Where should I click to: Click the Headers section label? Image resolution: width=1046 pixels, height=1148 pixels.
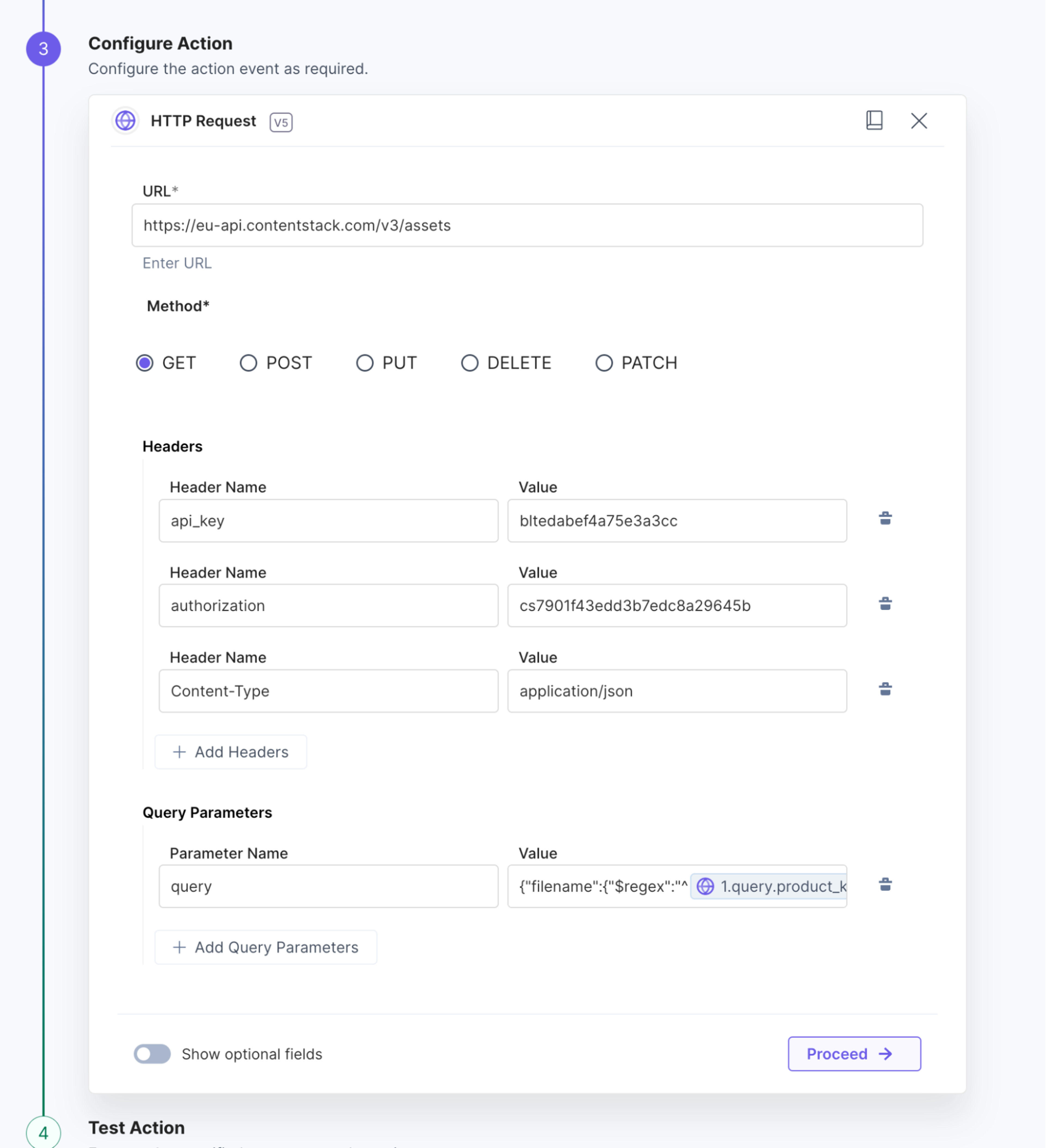pos(172,446)
